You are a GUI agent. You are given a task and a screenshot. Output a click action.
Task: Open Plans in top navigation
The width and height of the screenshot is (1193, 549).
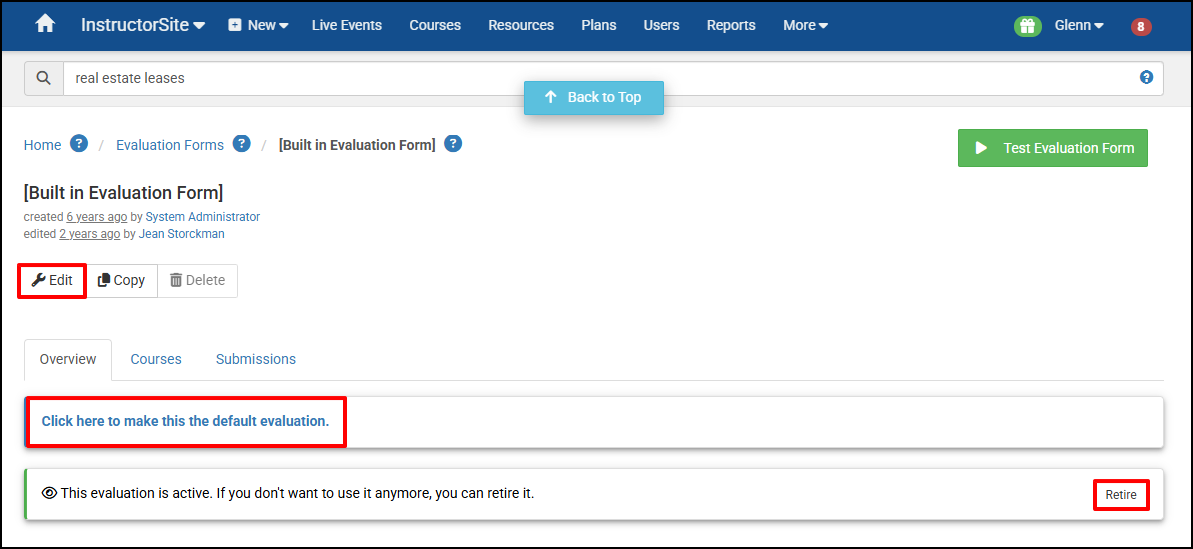599,25
